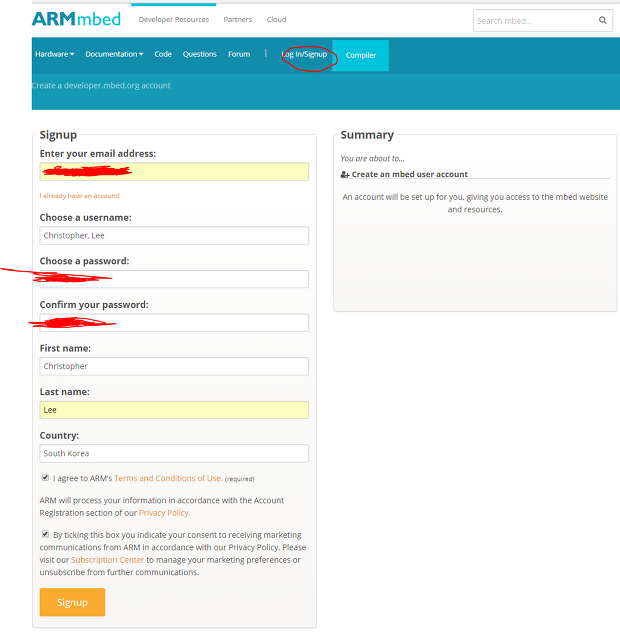The image size is (620, 638).
Task: Click the 'I already have an account!' link
Action: point(80,196)
